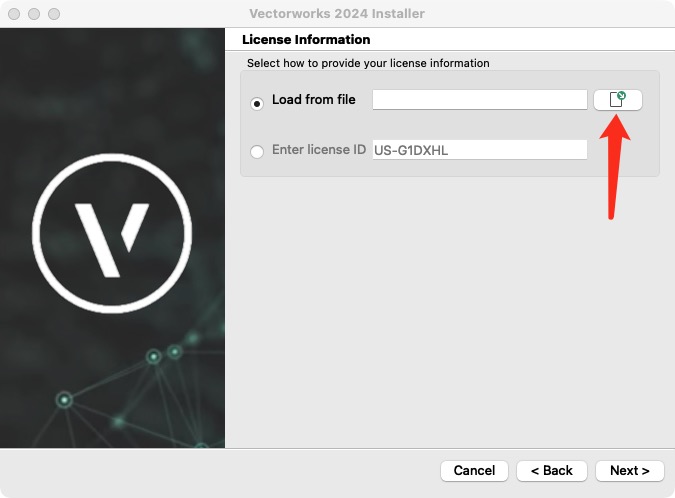The height and width of the screenshot is (498, 675).
Task: Click the zoom window button
Action: [x=54, y=14]
